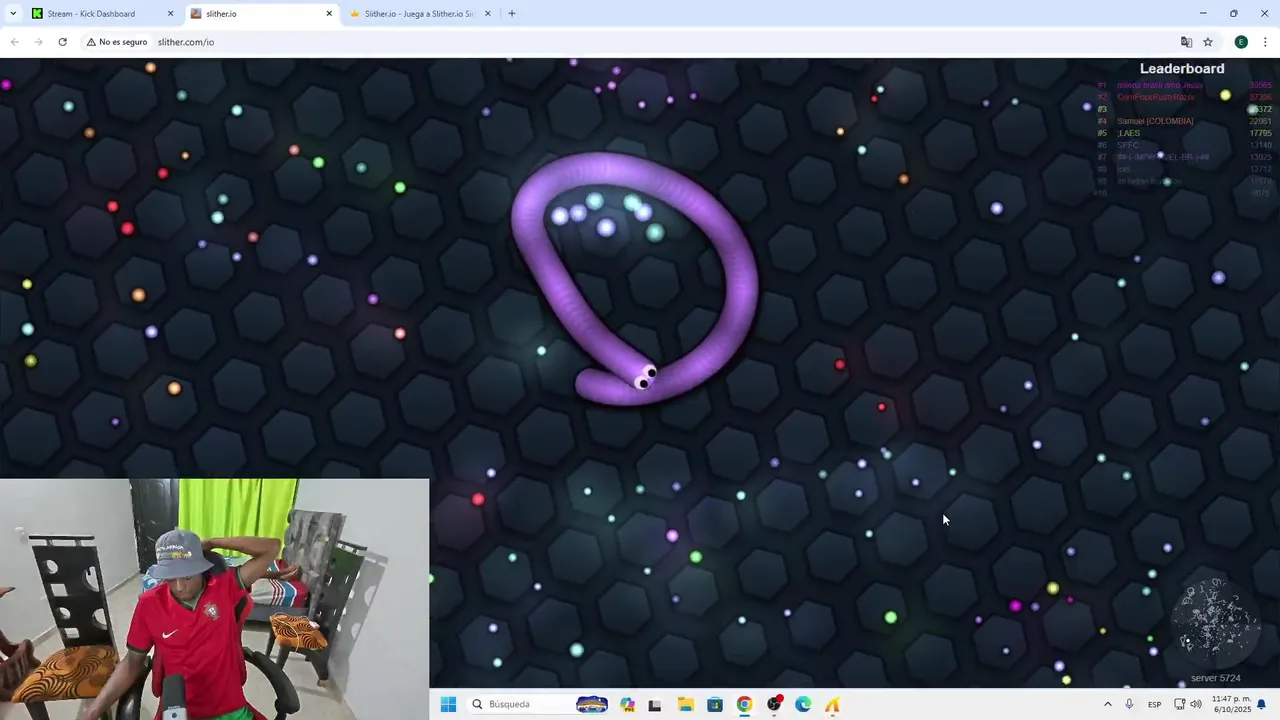The width and height of the screenshot is (1280, 720).
Task: Click the taskbar Búsqueda search box
Action: coord(538,704)
